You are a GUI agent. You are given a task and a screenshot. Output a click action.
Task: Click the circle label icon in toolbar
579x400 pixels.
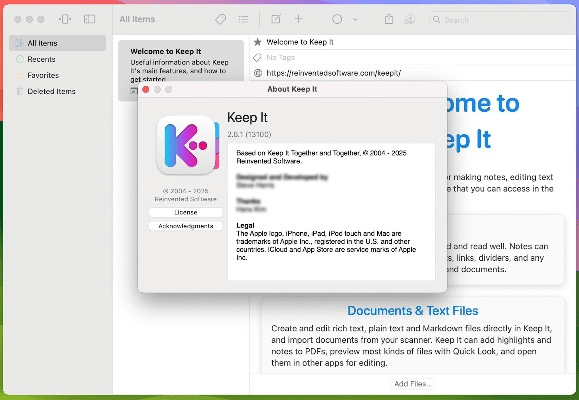(x=337, y=19)
